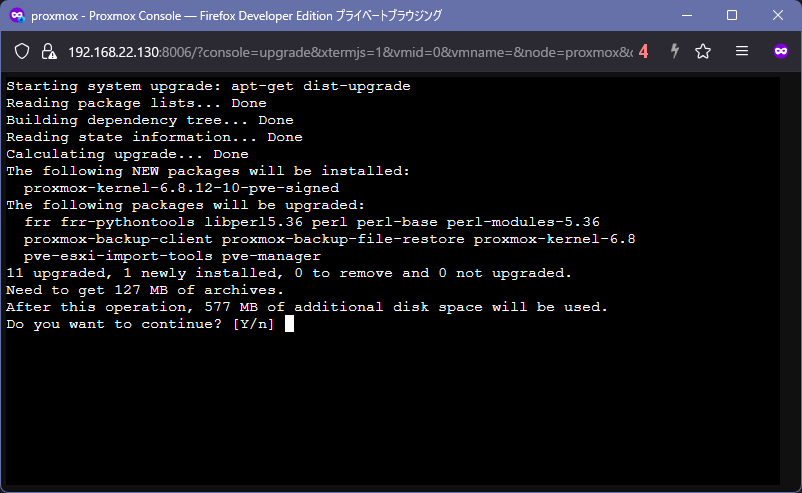
Task: Click the pve-esxi-import-tools text
Action: pos(118,256)
